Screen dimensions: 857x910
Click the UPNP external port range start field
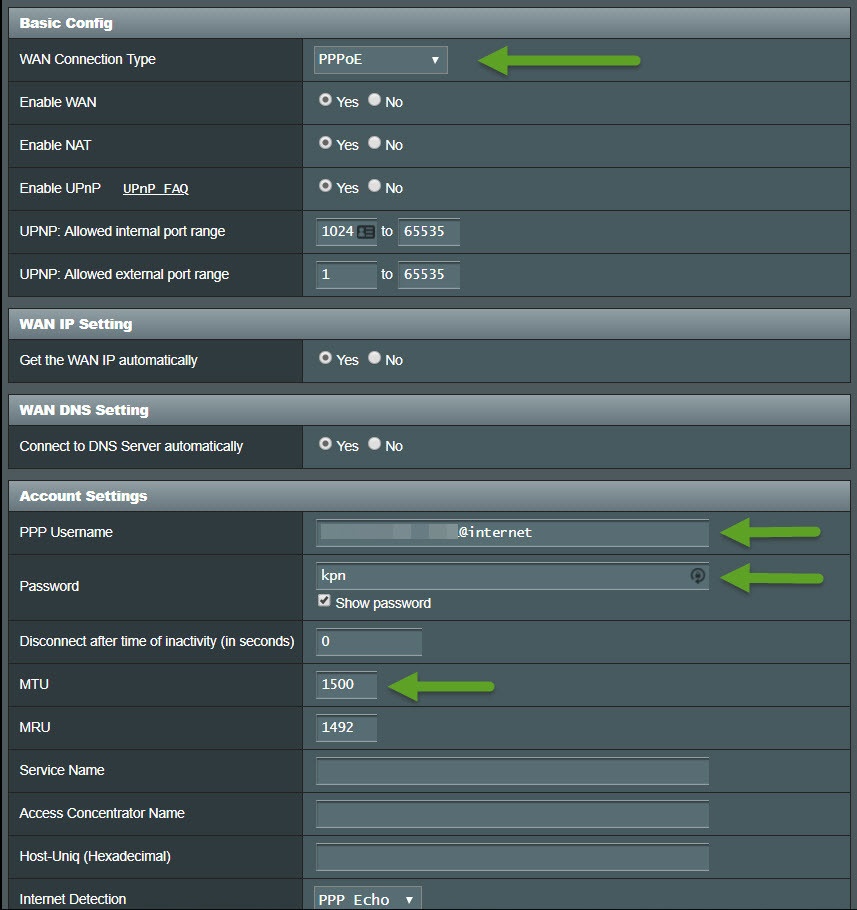click(346, 275)
